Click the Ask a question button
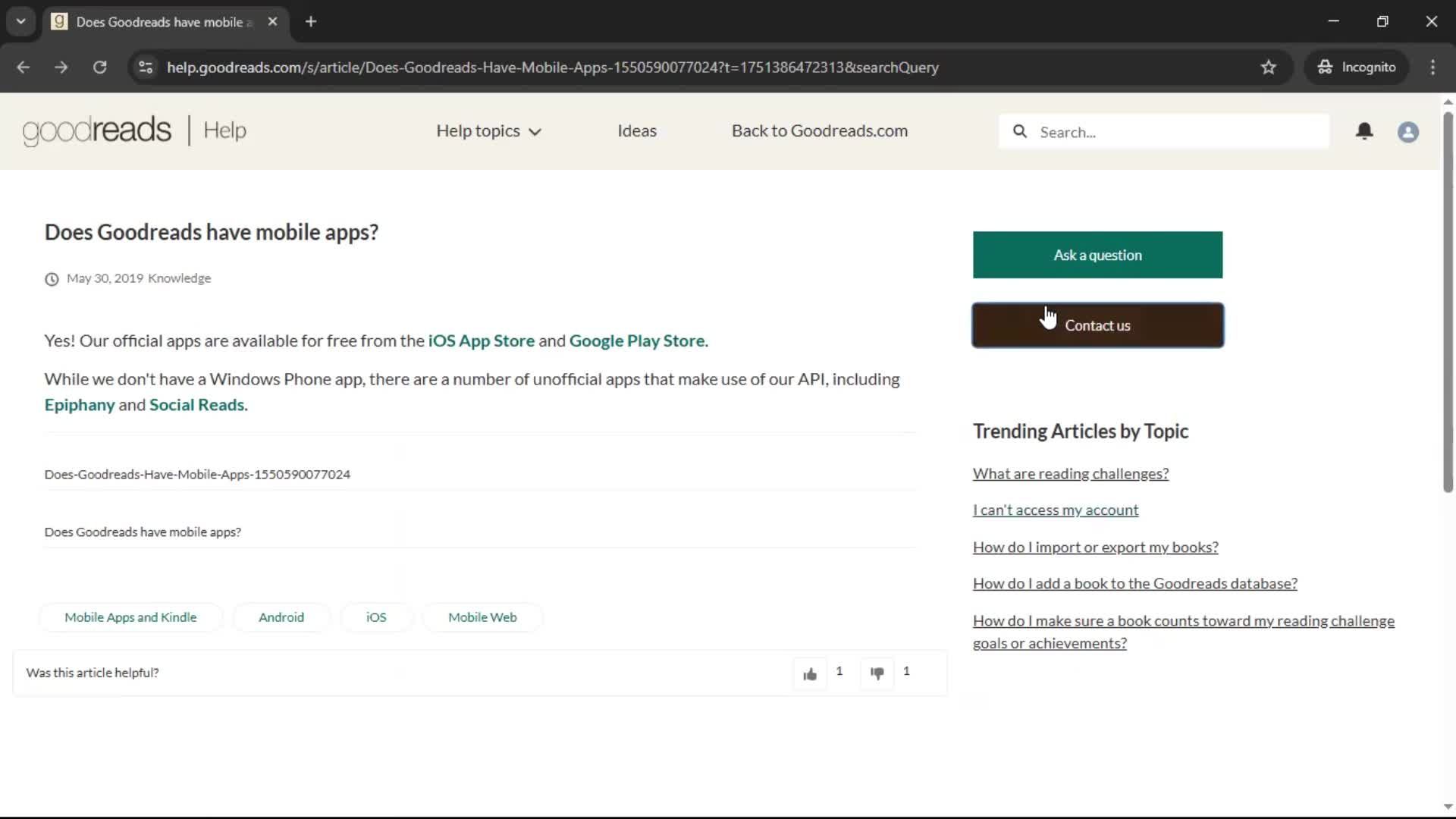The width and height of the screenshot is (1456, 819). [x=1097, y=255]
